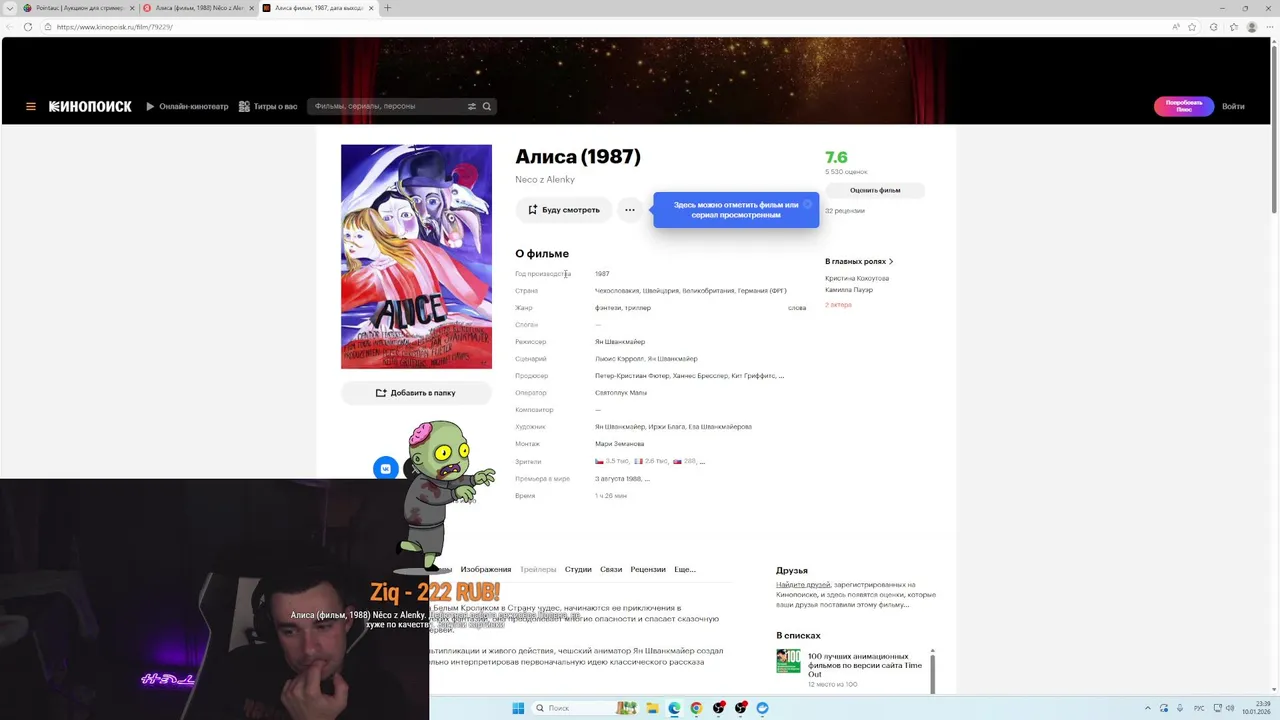The width and height of the screenshot is (1280, 720).
Task: Add page to favorites star icon
Action: coord(1192,27)
